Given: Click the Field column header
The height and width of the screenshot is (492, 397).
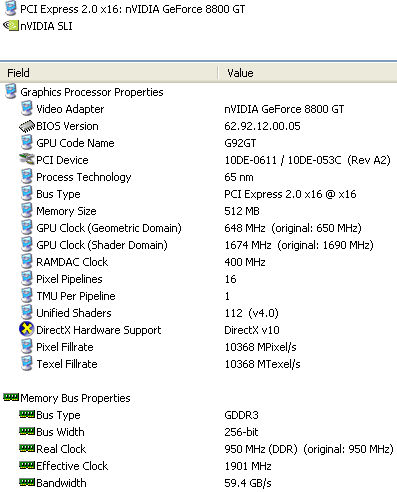Looking at the screenshot, I should point(109,73).
